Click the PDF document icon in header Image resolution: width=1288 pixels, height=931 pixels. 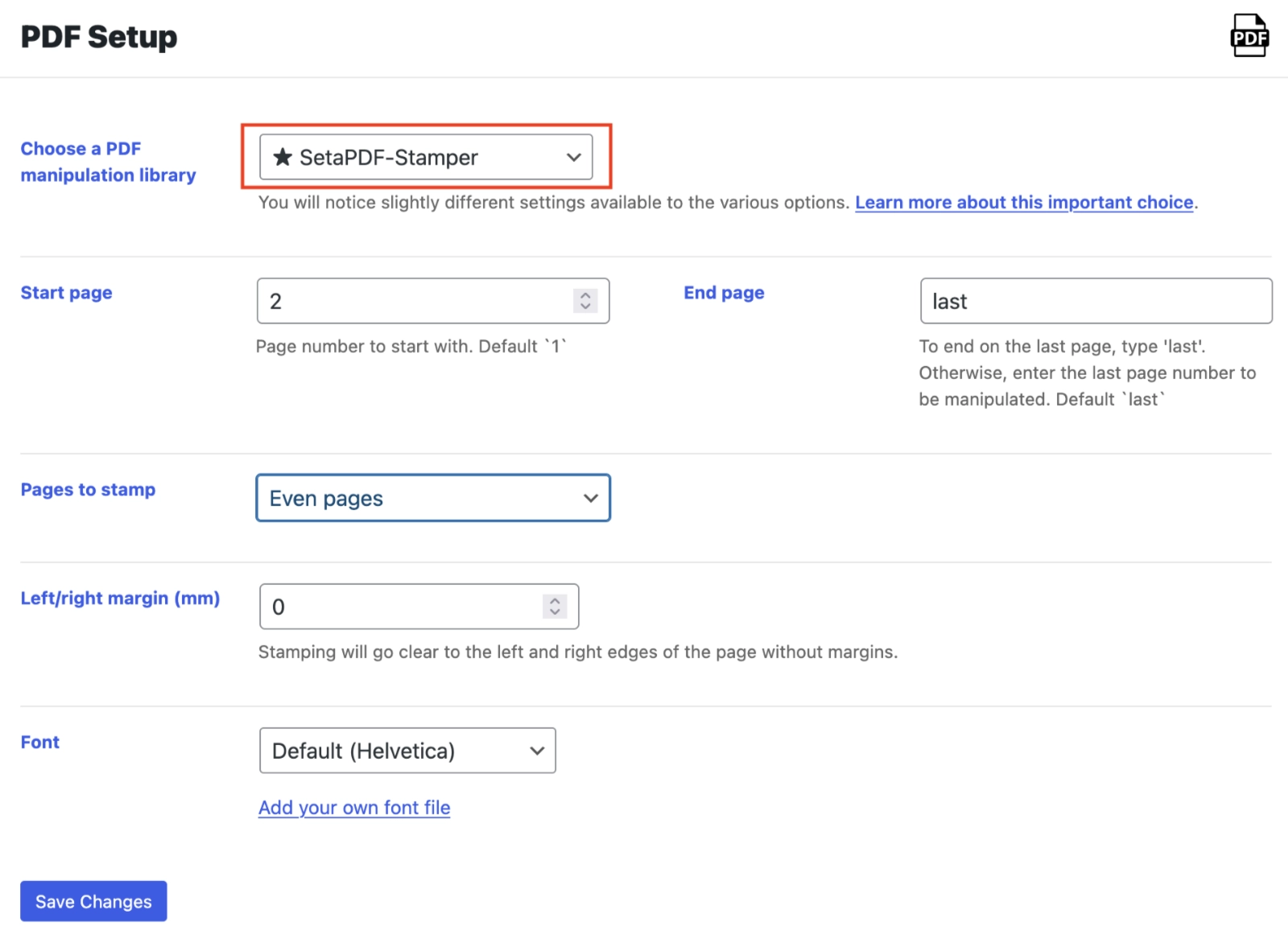coord(1249,36)
